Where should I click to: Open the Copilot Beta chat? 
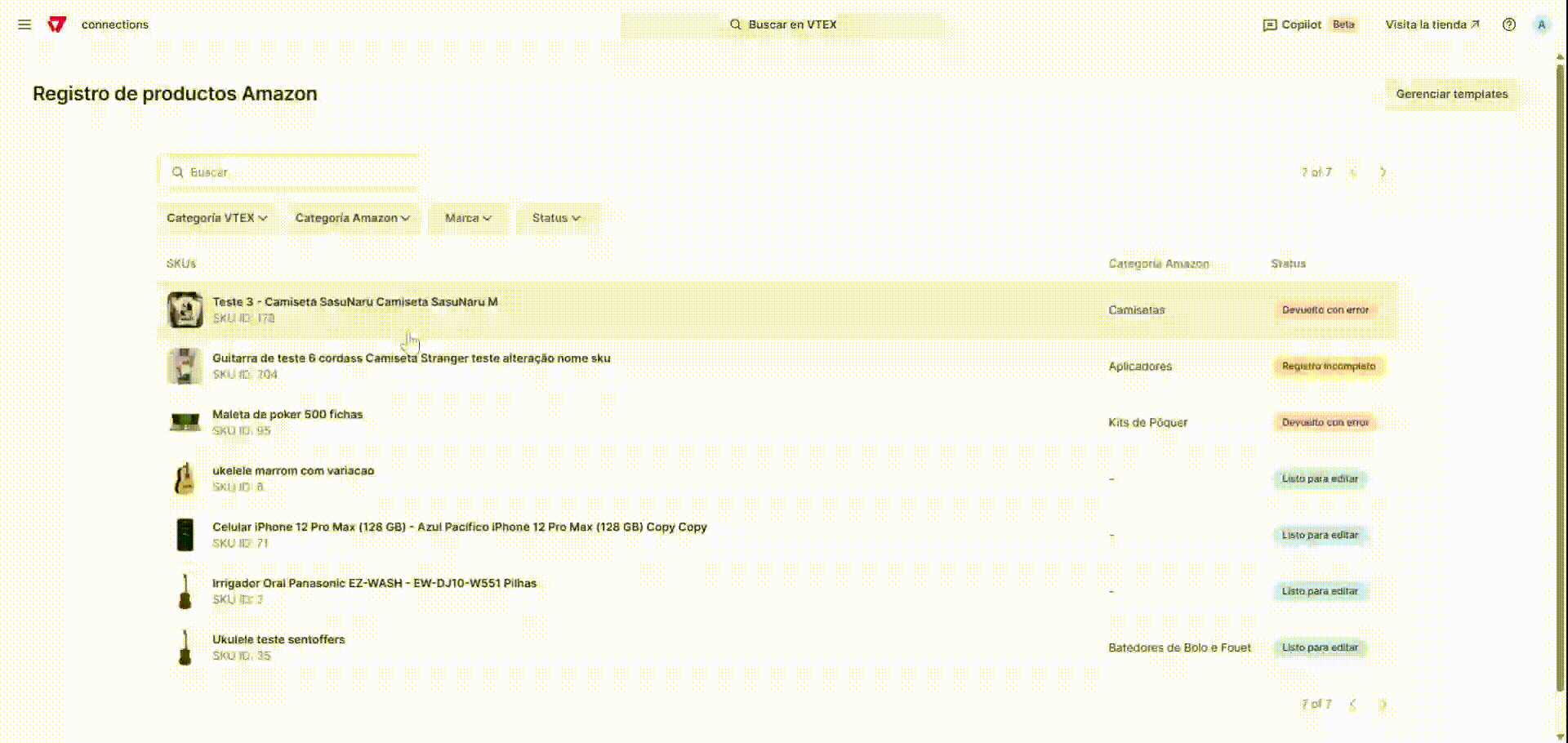click(x=1308, y=24)
